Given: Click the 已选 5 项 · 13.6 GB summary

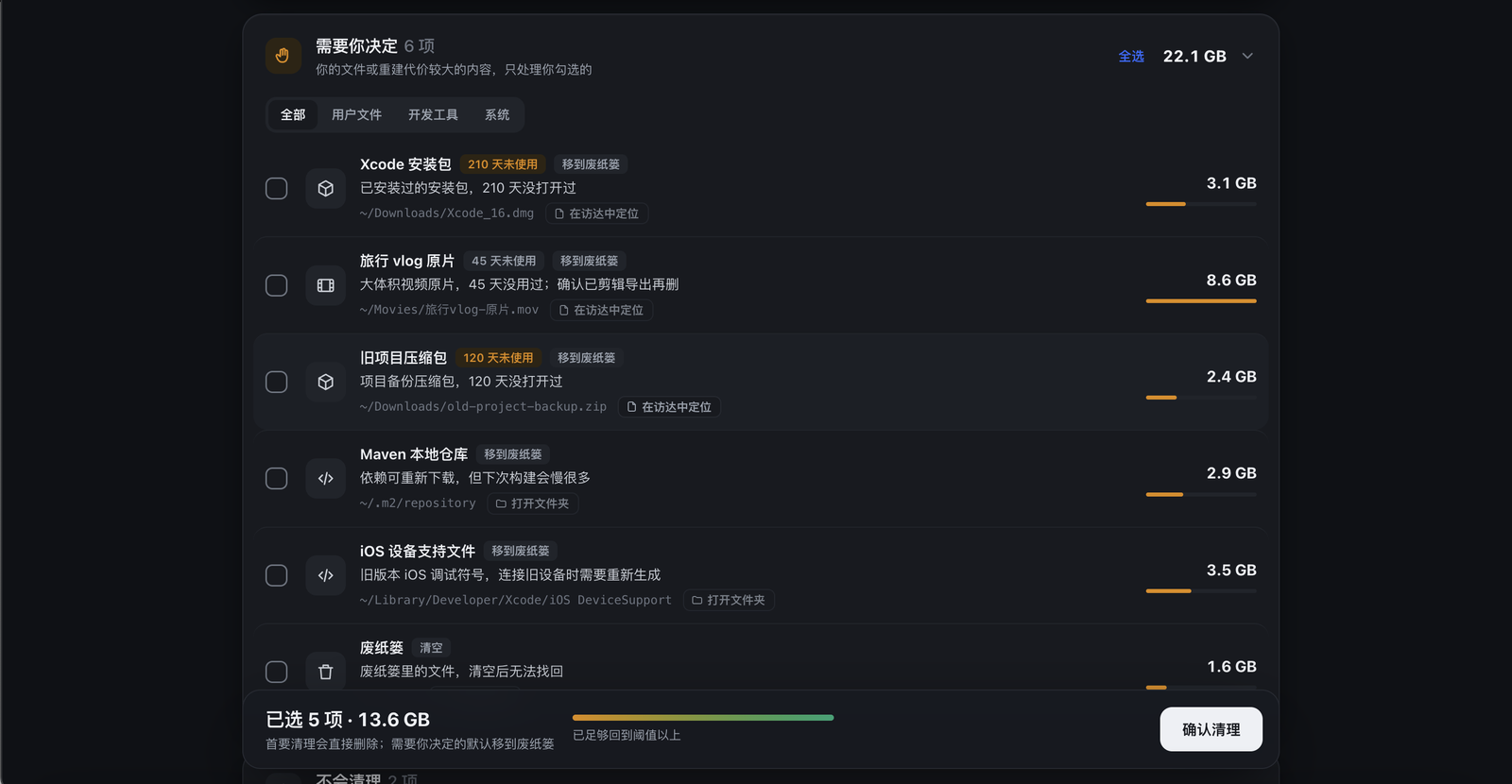Looking at the screenshot, I should 348,720.
